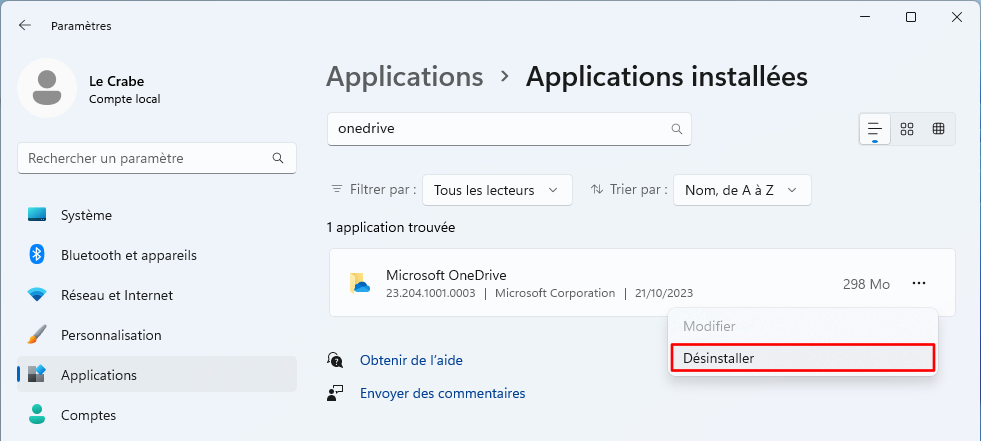
Task: Click the paintbrush Personnalisation icon
Action: [37, 335]
